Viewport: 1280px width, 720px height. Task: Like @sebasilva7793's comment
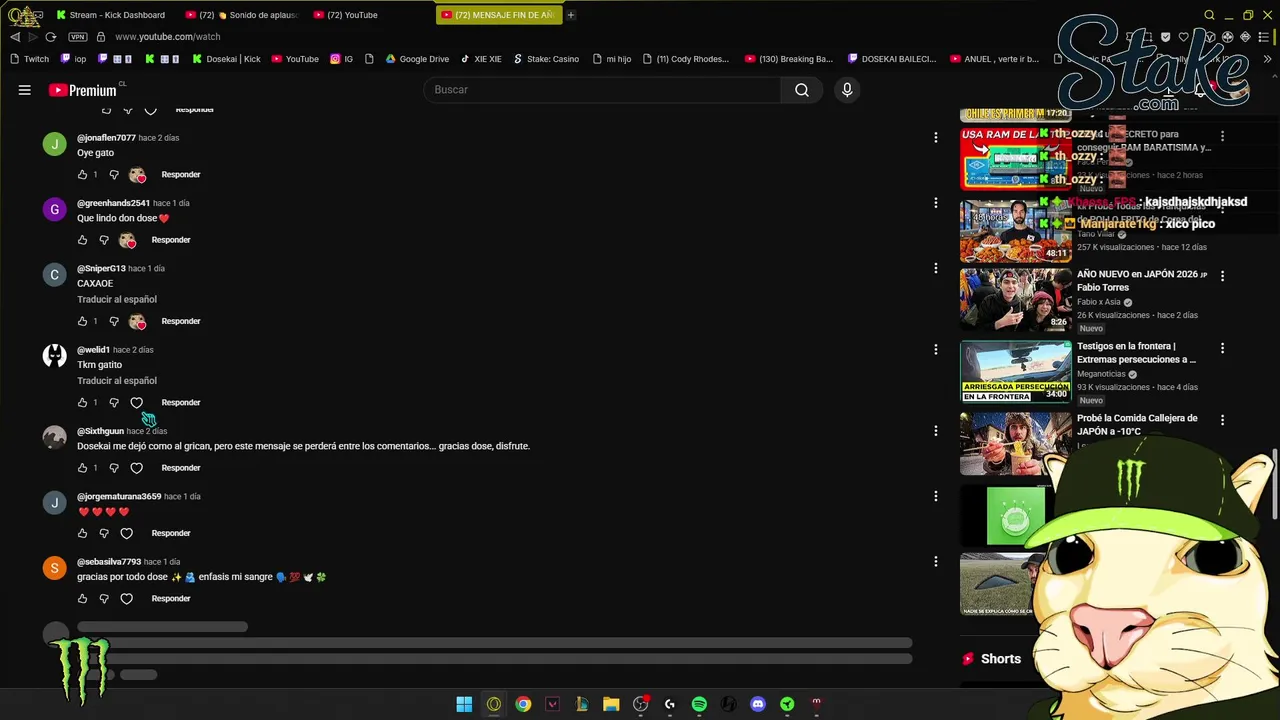tap(83, 599)
